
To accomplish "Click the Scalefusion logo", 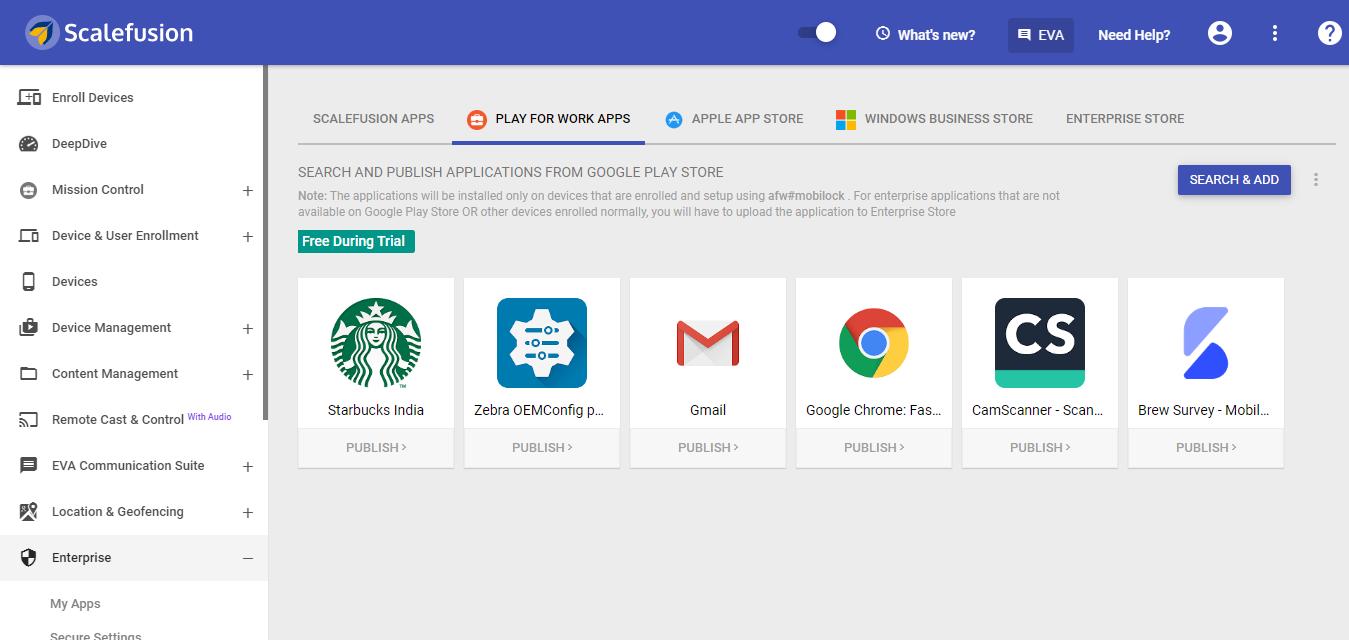I will tap(110, 33).
